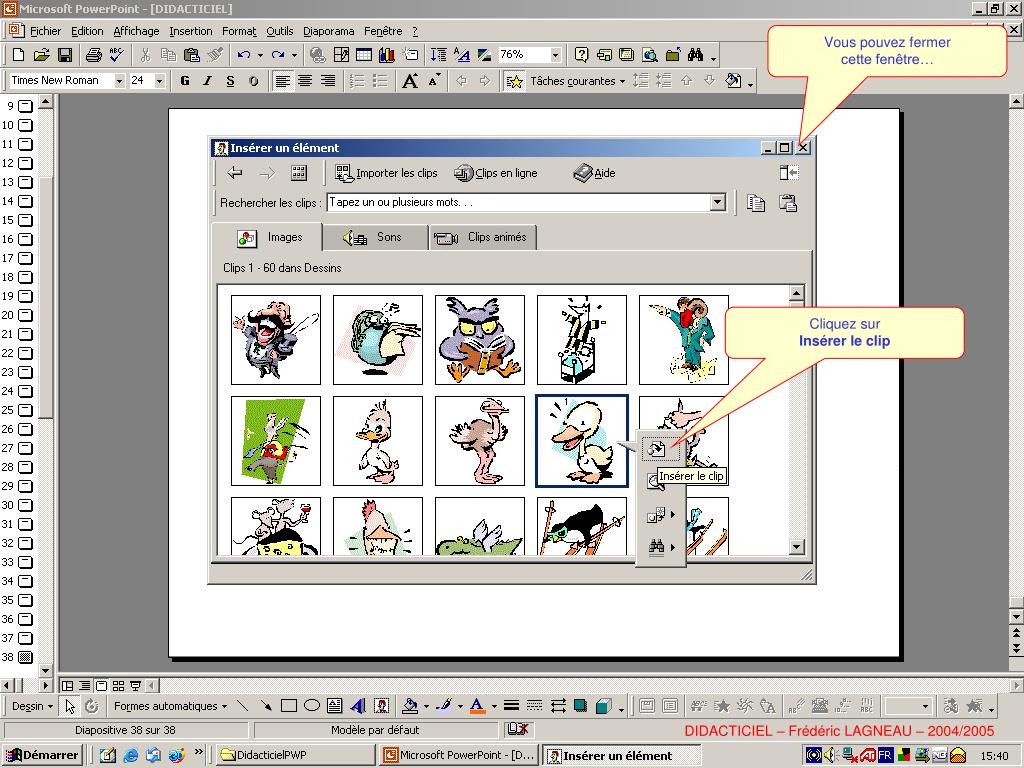Click the Démarrer start button
This screenshot has height=768, width=1024.
tap(42, 756)
